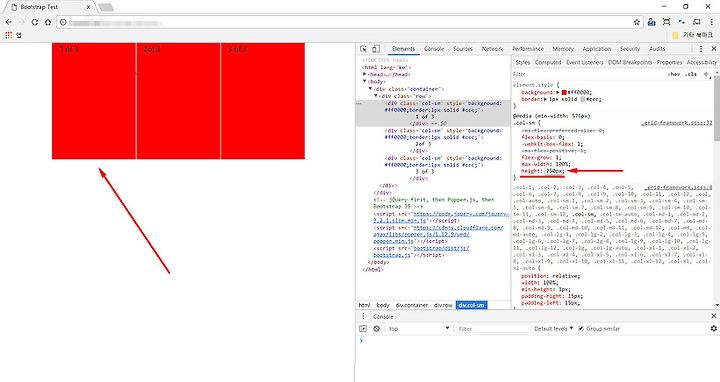Click the gray #ccc color swatch
The width and height of the screenshot is (720, 382).
[x=583, y=99]
